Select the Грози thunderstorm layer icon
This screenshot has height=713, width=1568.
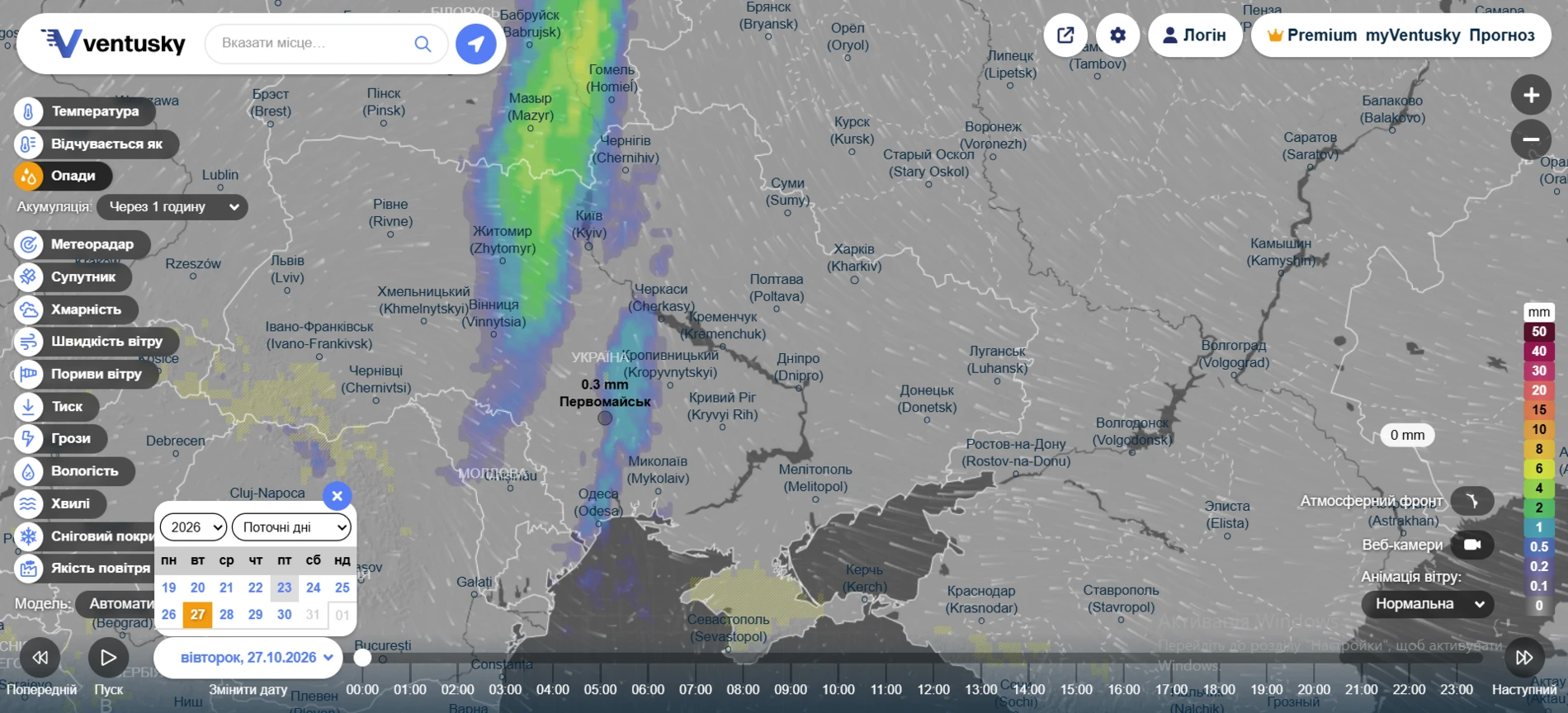click(x=28, y=438)
